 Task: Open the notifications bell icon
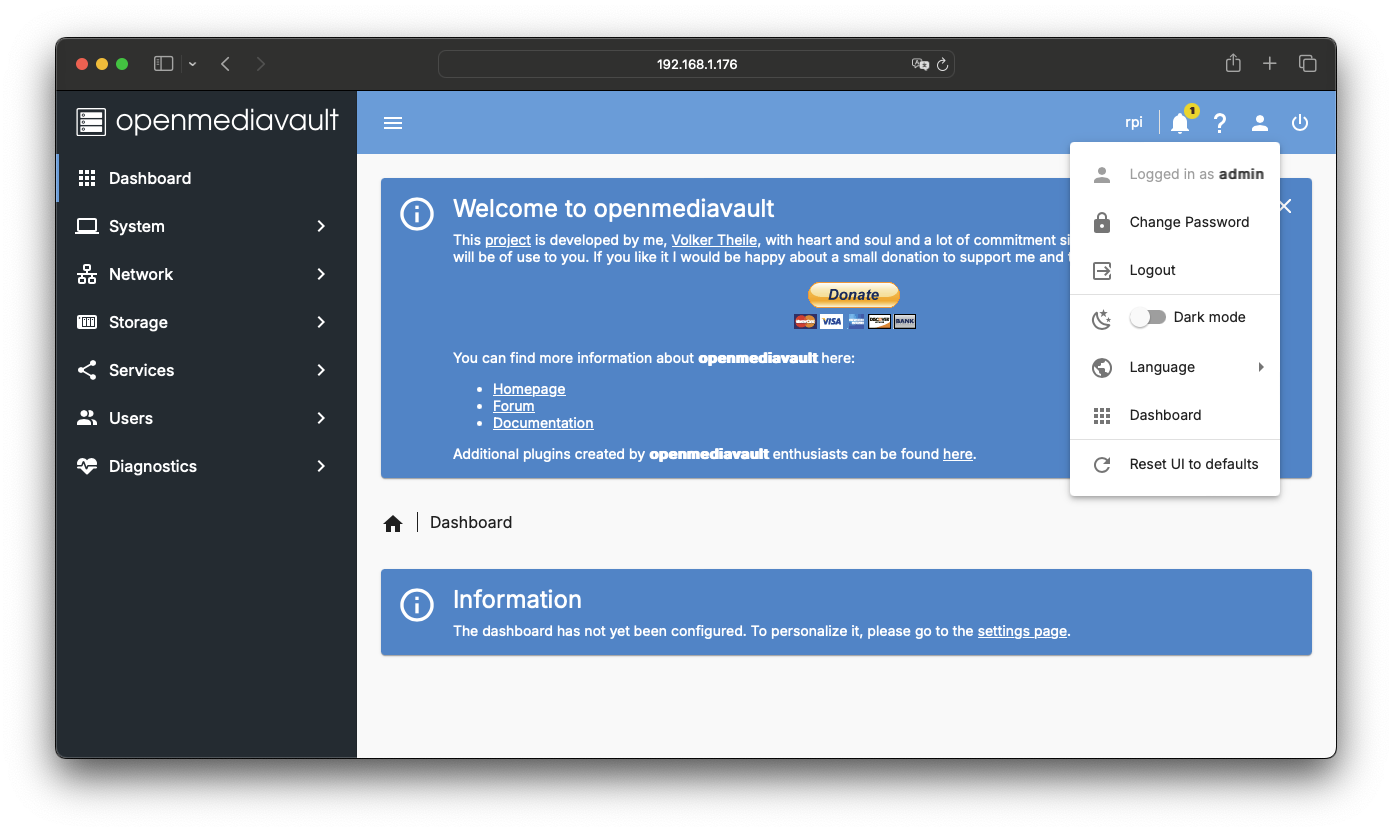[x=1180, y=123]
